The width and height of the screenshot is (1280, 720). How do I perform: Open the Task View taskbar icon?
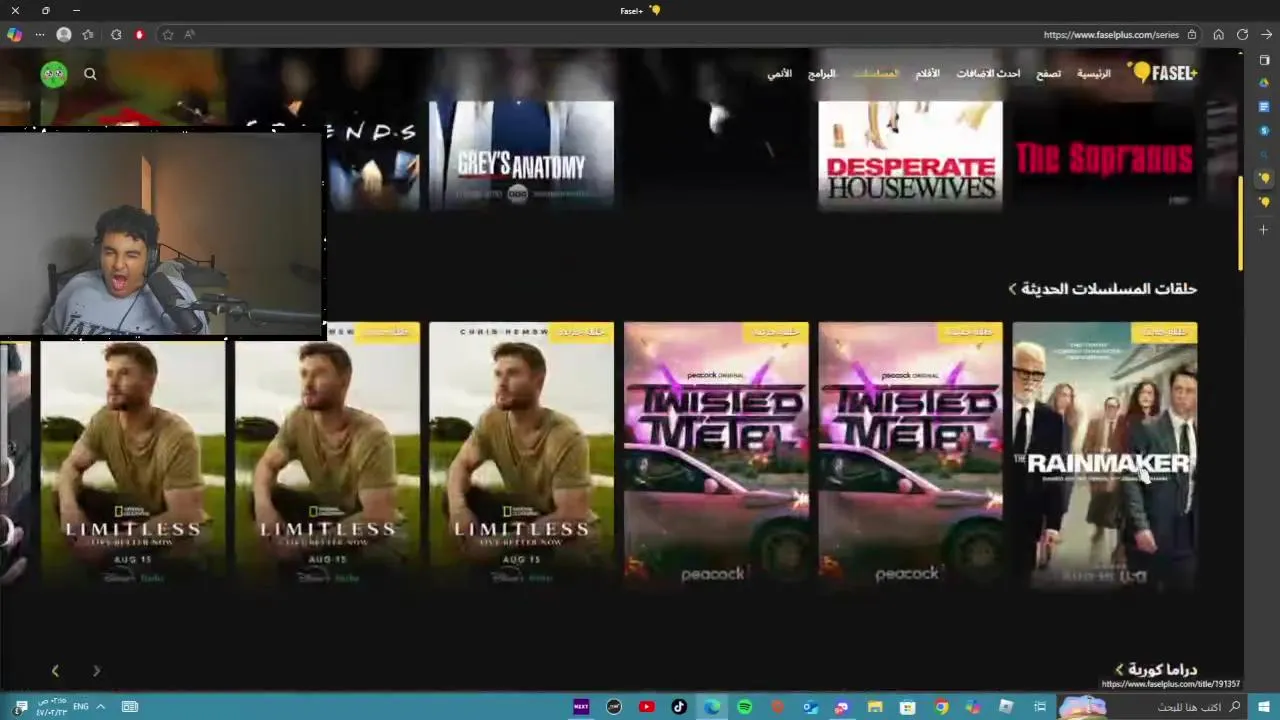(1040, 707)
